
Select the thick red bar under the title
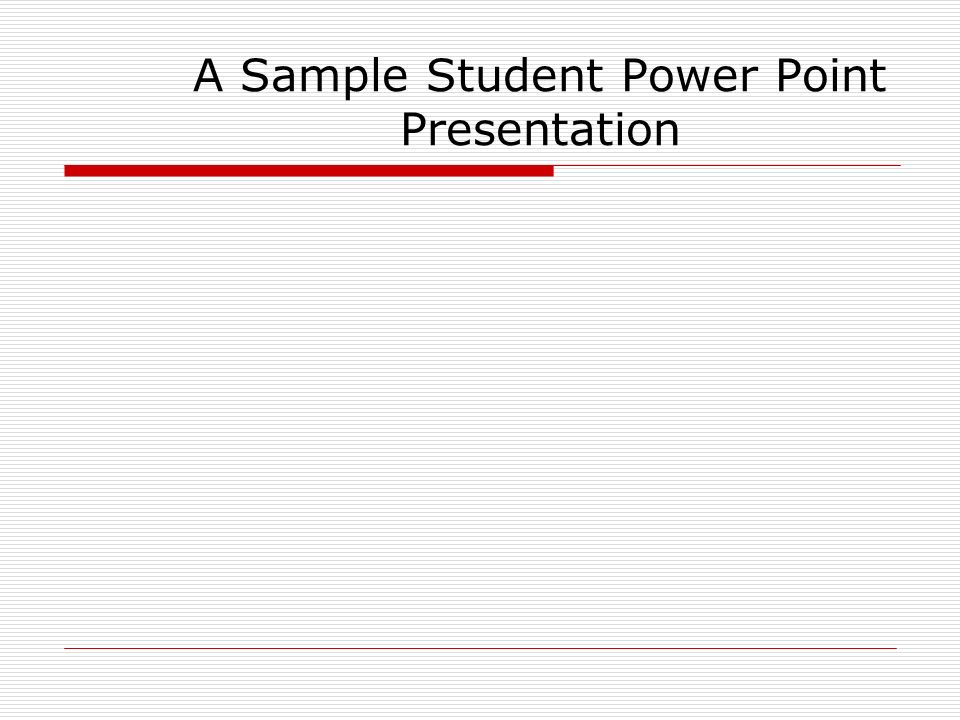coord(309,171)
